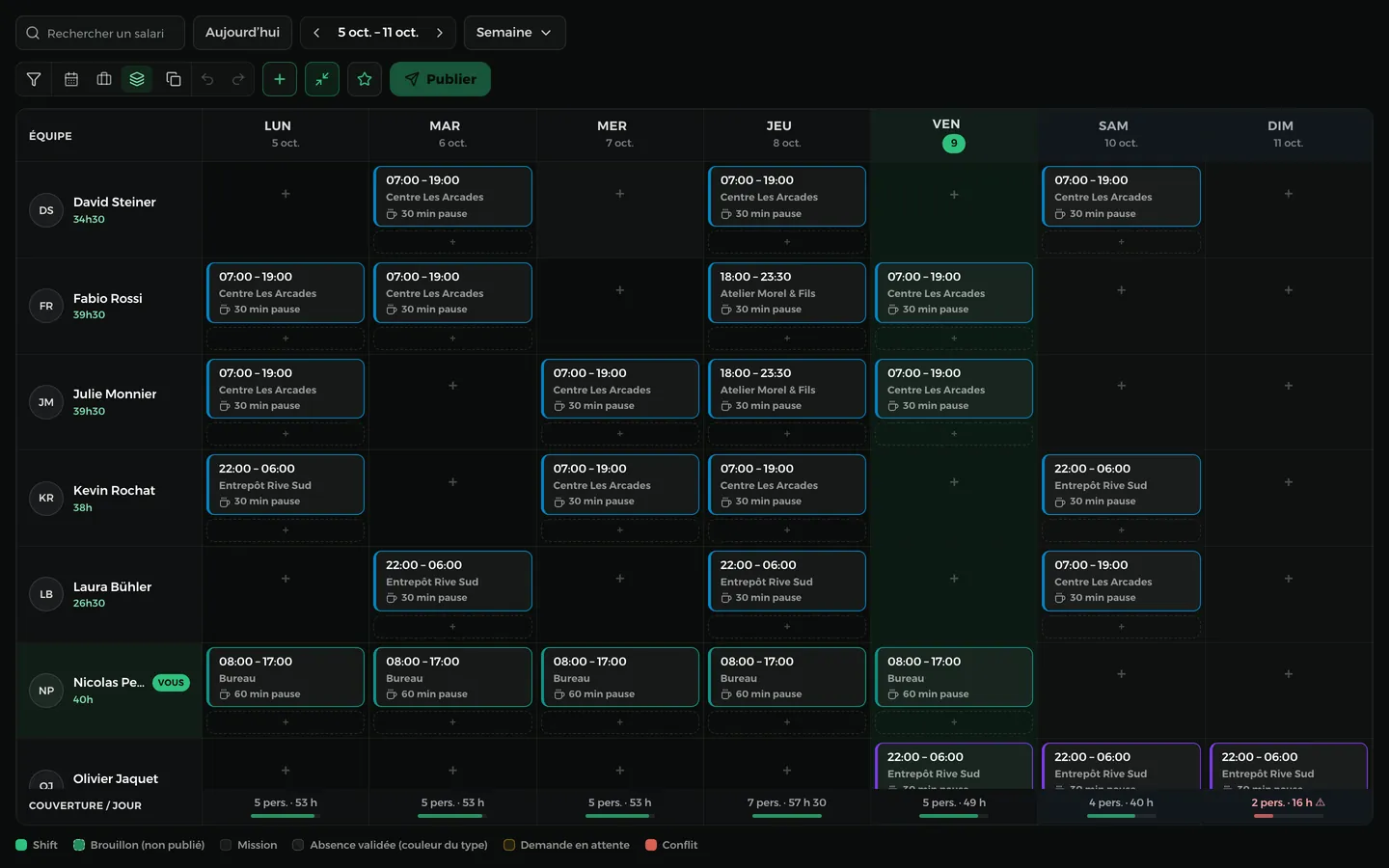Toggle the compact view arrows button
Image resolution: width=1389 pixels, height=868 pixels.
(322, 79)
